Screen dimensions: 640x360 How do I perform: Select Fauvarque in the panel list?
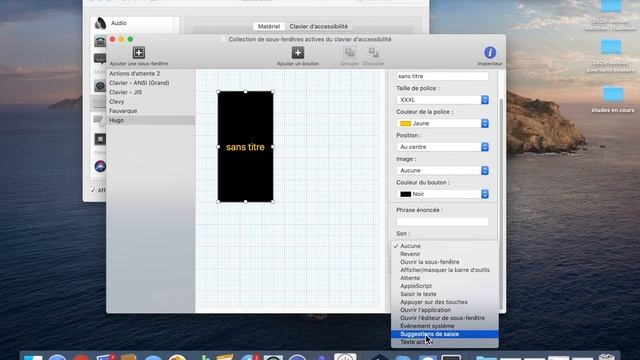coord(151,111)
